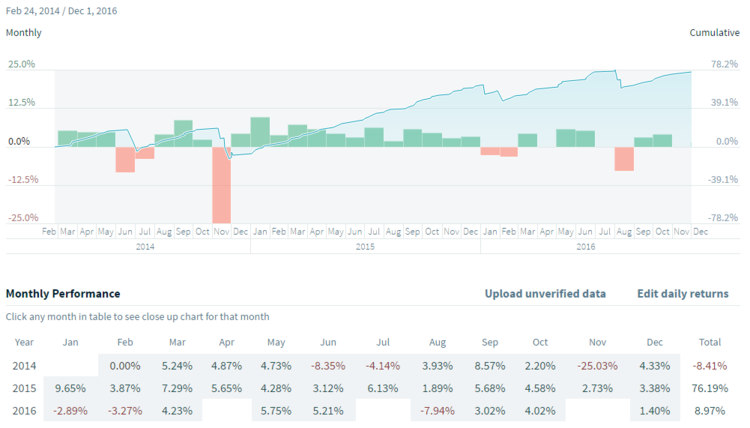Open March 2014 5.24% cell

[x=177, y=366]
